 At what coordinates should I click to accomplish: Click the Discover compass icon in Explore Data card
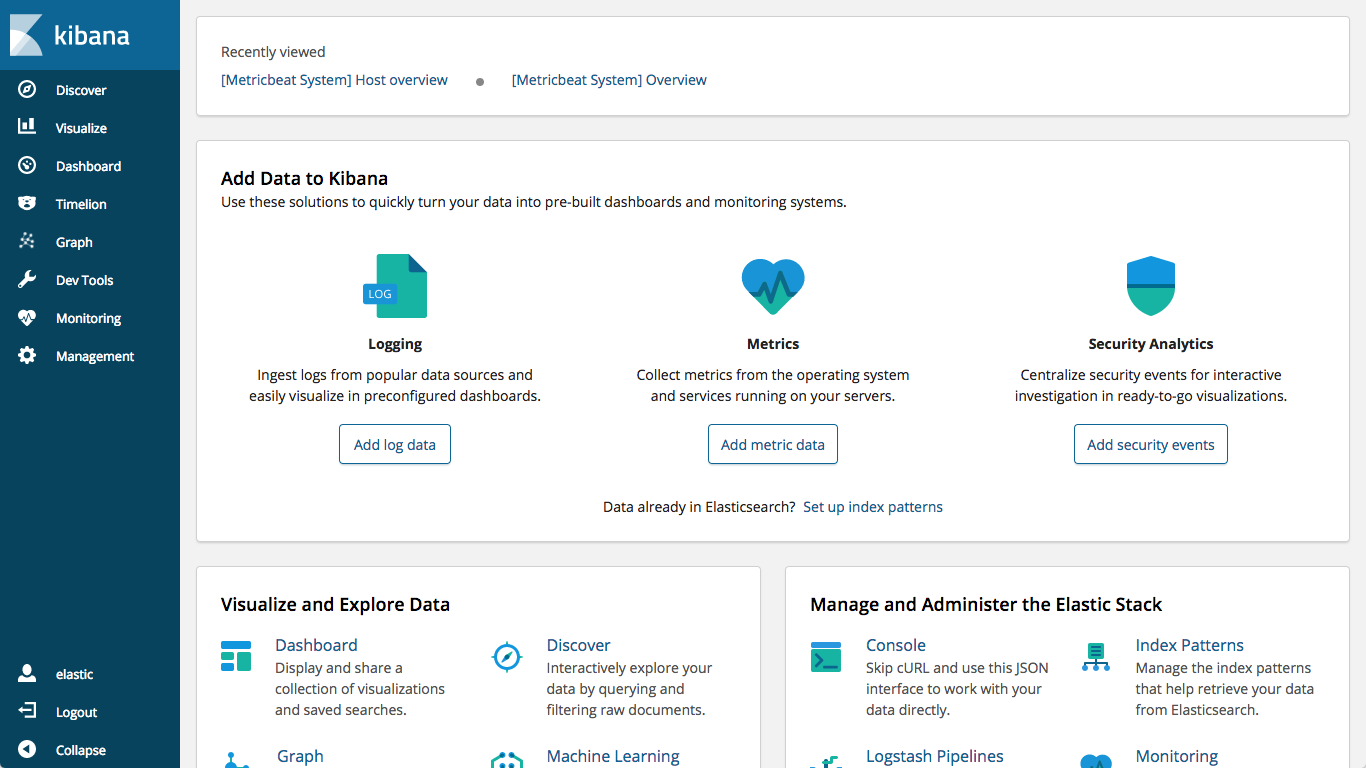pyautogui.click(x=508, y=657)
